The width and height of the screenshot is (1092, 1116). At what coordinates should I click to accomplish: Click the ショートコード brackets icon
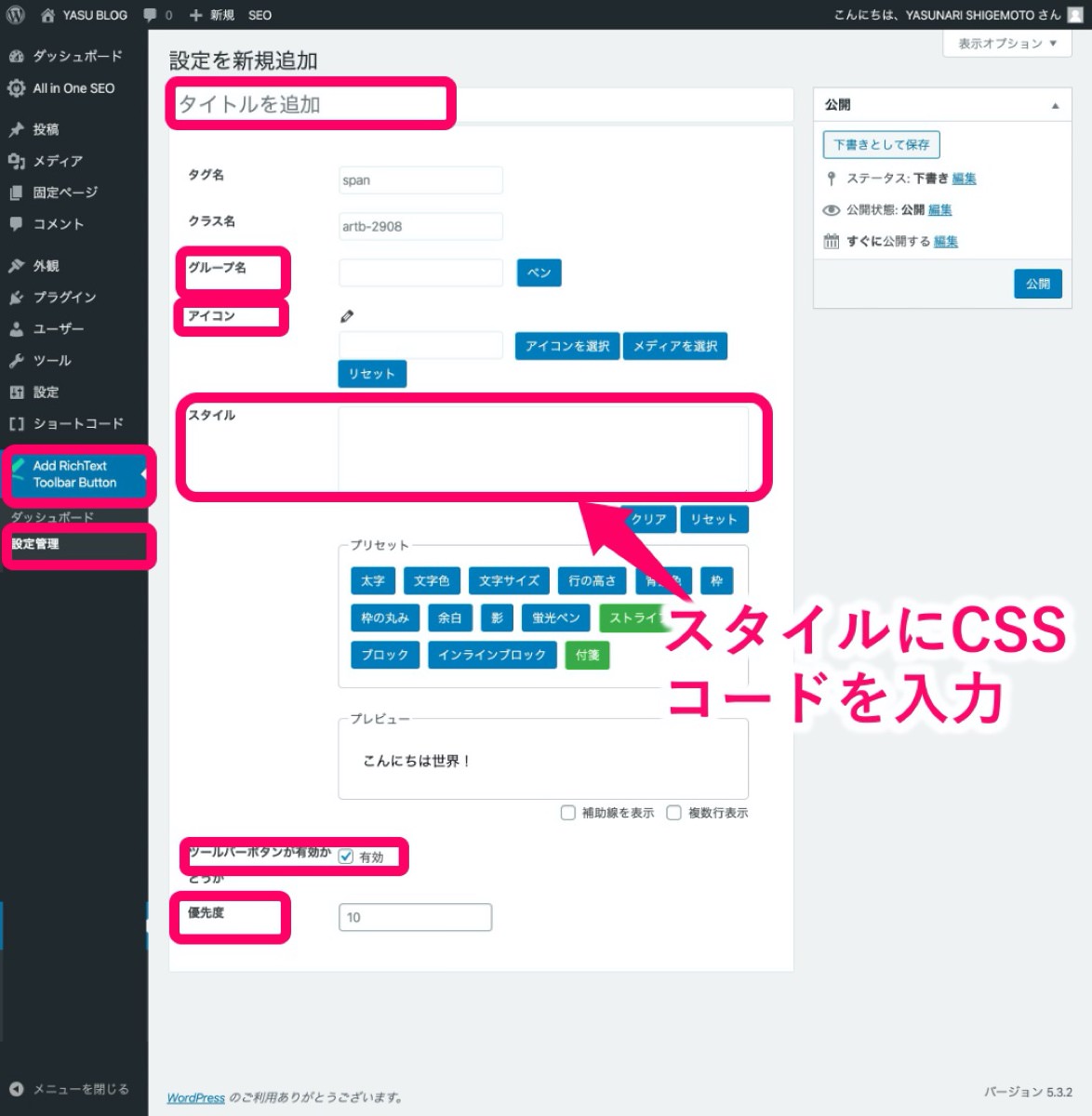[16, 424]
